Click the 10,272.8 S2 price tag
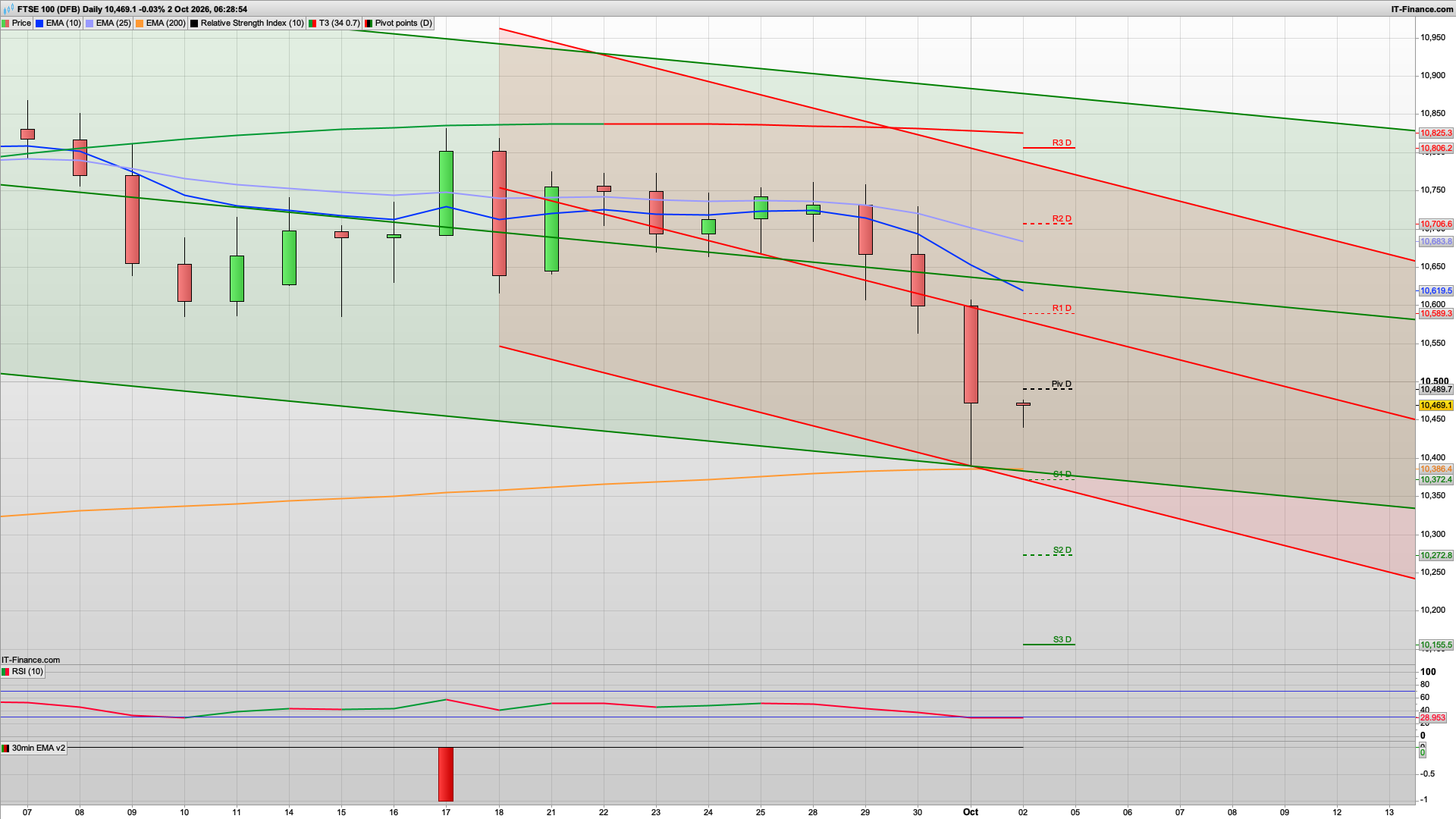Screen dimensions: 1456x819 1436,555
